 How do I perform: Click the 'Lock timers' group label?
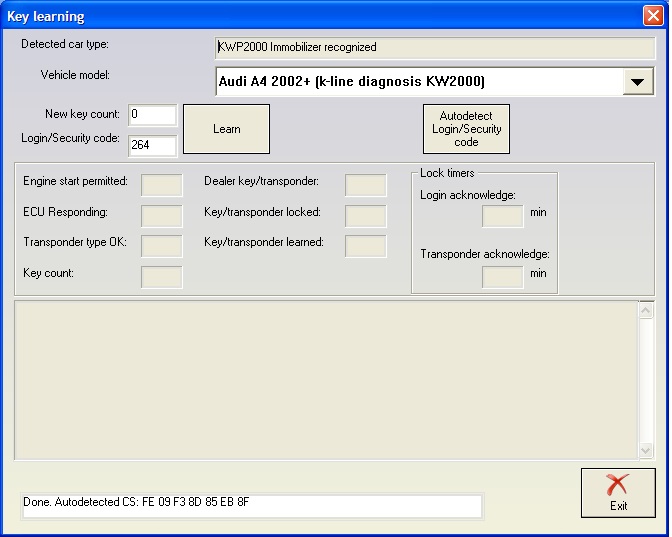tap(447, 173)
